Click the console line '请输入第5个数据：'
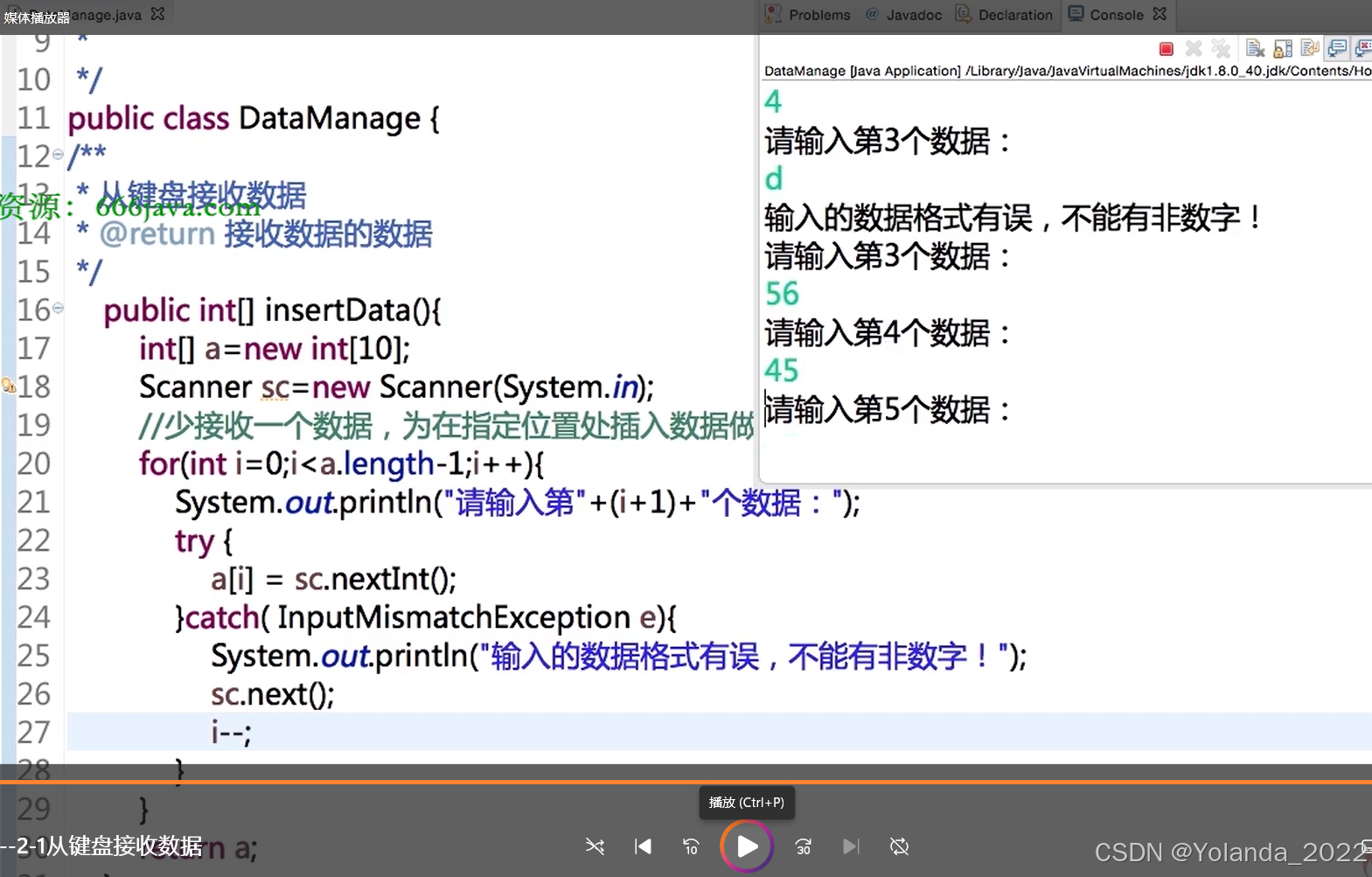The height and width of the screenshot is (877, 1372). [x=888, y=409]
